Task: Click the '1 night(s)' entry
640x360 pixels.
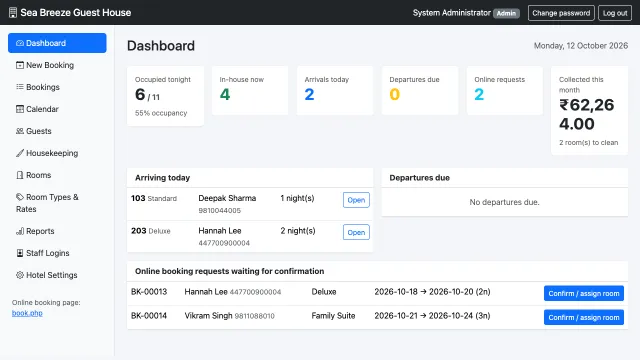Action: pyautogui.click(x=297, y=198)
